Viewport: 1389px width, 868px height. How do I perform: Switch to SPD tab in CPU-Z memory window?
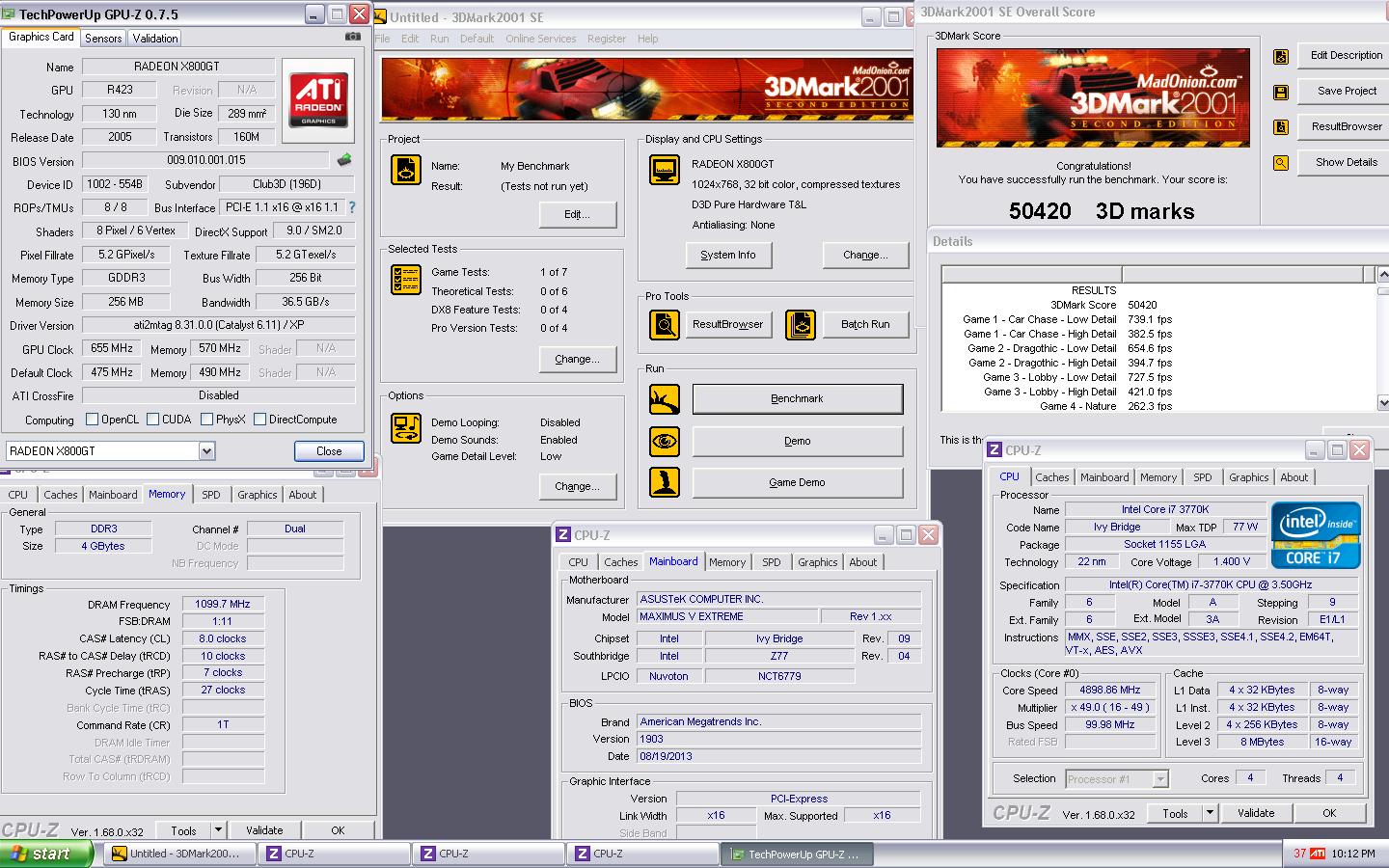pos(211,495)
